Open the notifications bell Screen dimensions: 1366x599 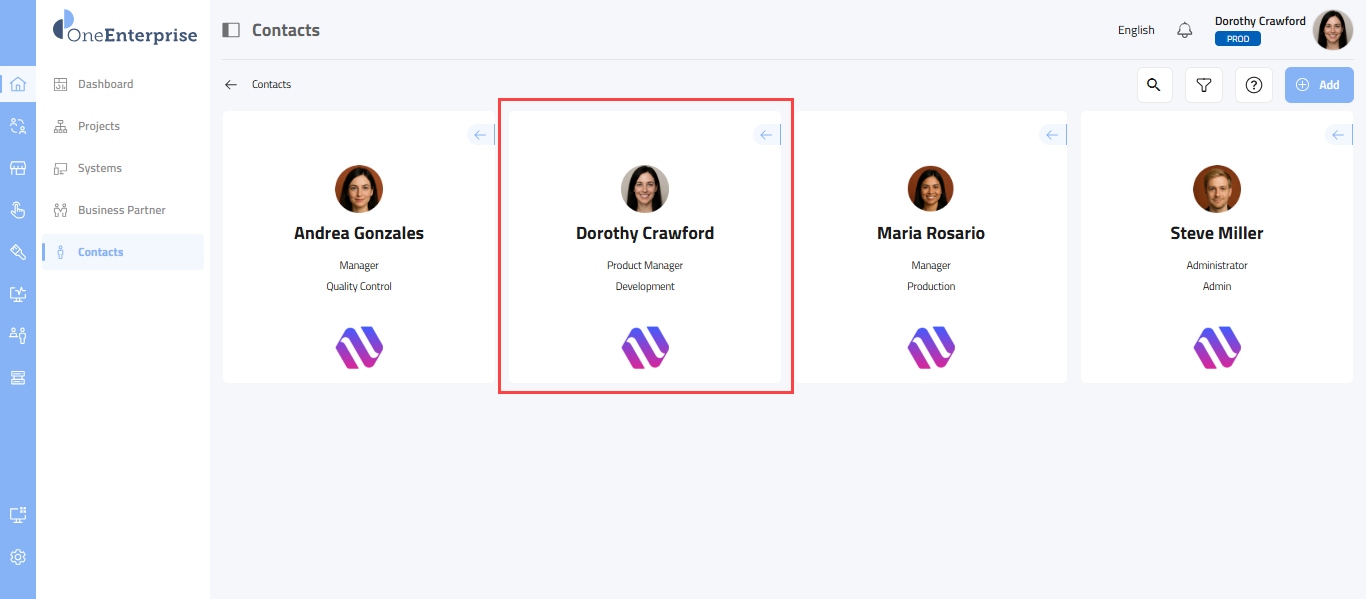[1185, 30]
